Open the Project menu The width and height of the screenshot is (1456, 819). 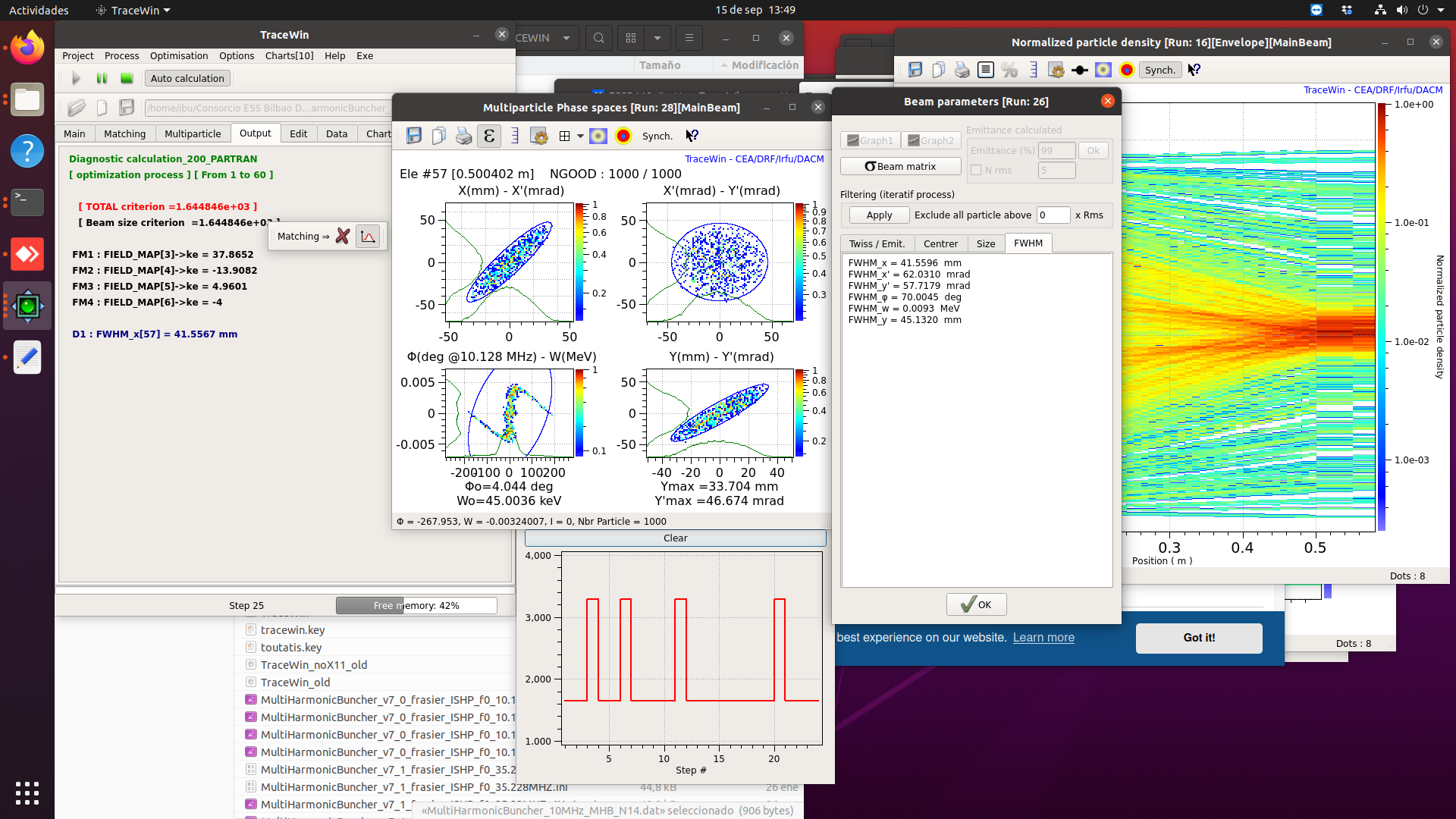click(x=78, y=55)
